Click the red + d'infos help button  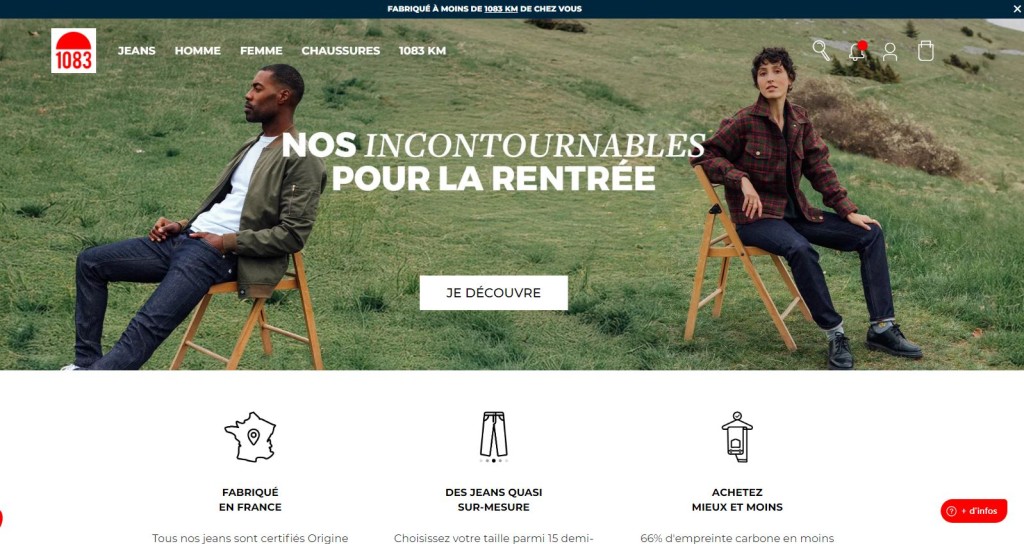[974, 511]
